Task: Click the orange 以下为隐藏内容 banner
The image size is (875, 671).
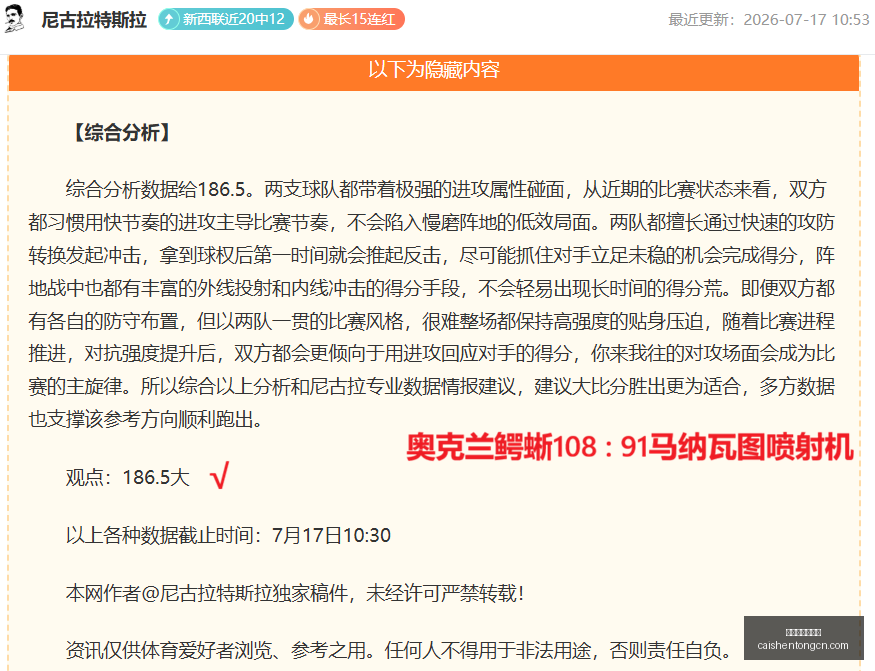Action: click(x=434, y=72)
